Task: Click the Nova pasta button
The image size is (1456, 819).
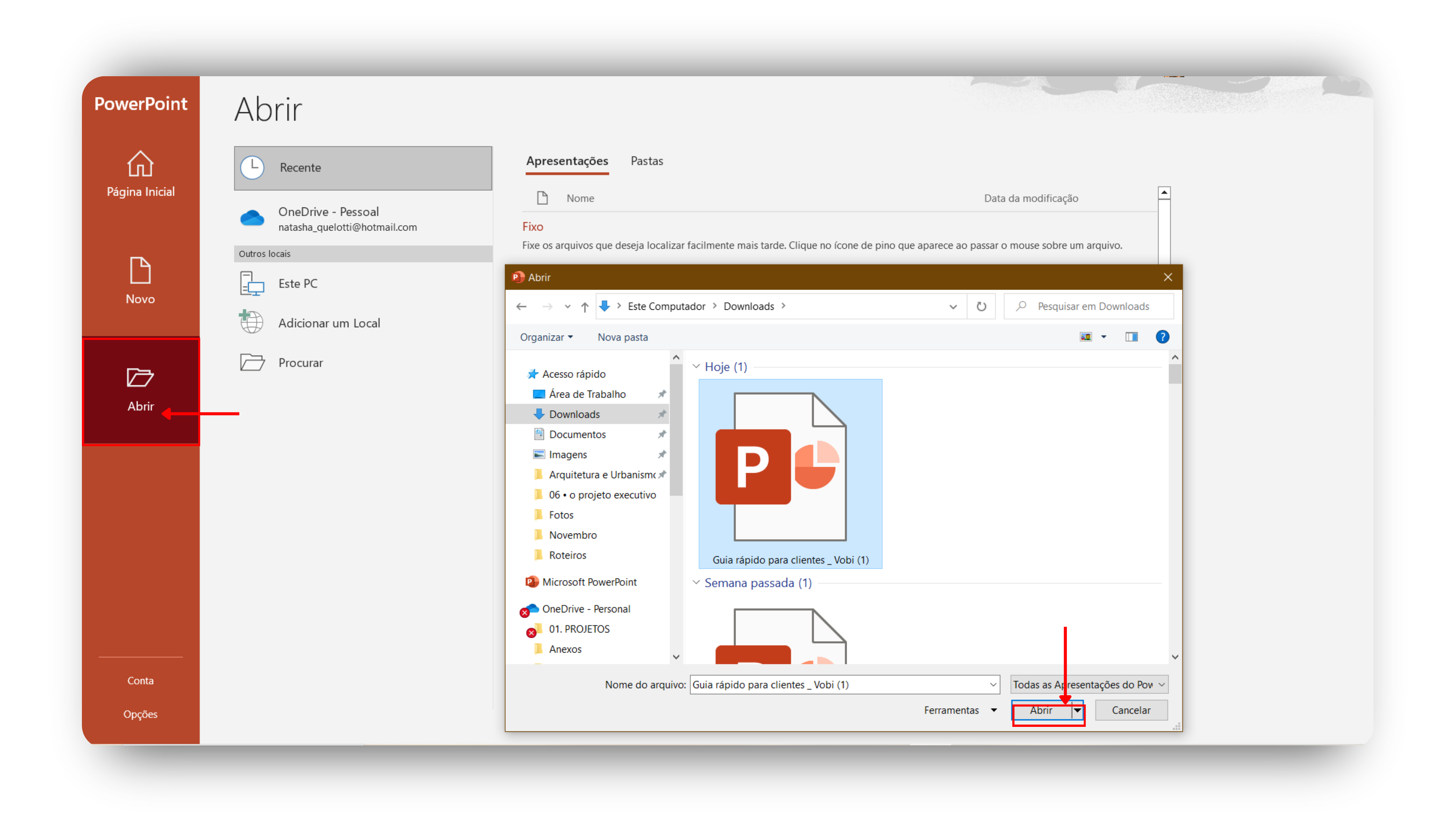Action: pyautogui.click(x=622, y=337)
